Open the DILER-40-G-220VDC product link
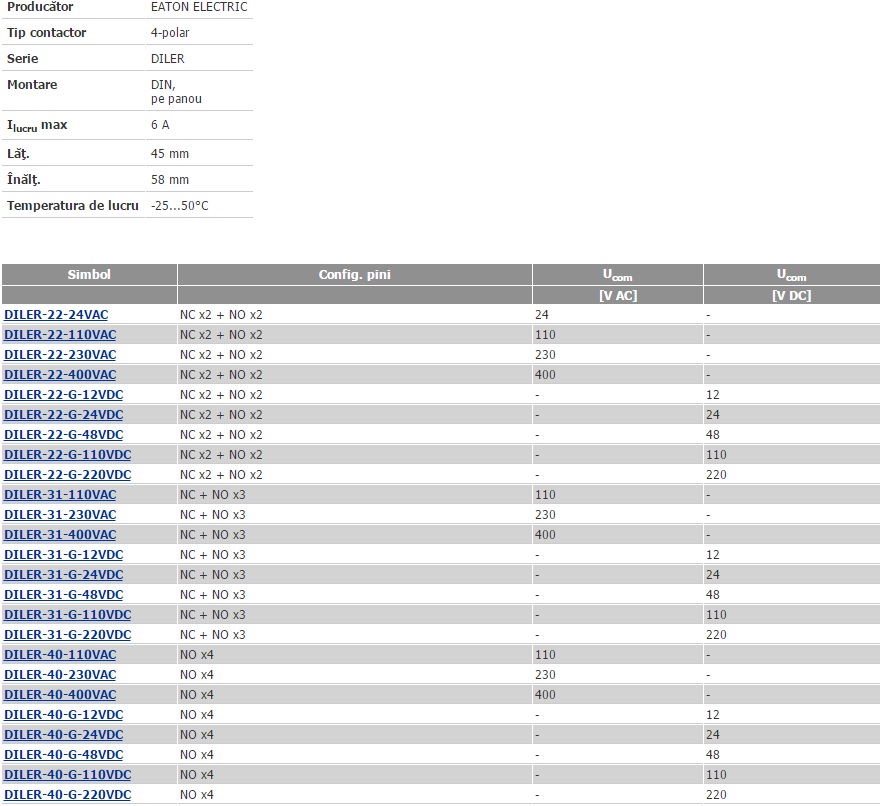The height and width of the screenshot is (806, 888). [x=67, y=795]
